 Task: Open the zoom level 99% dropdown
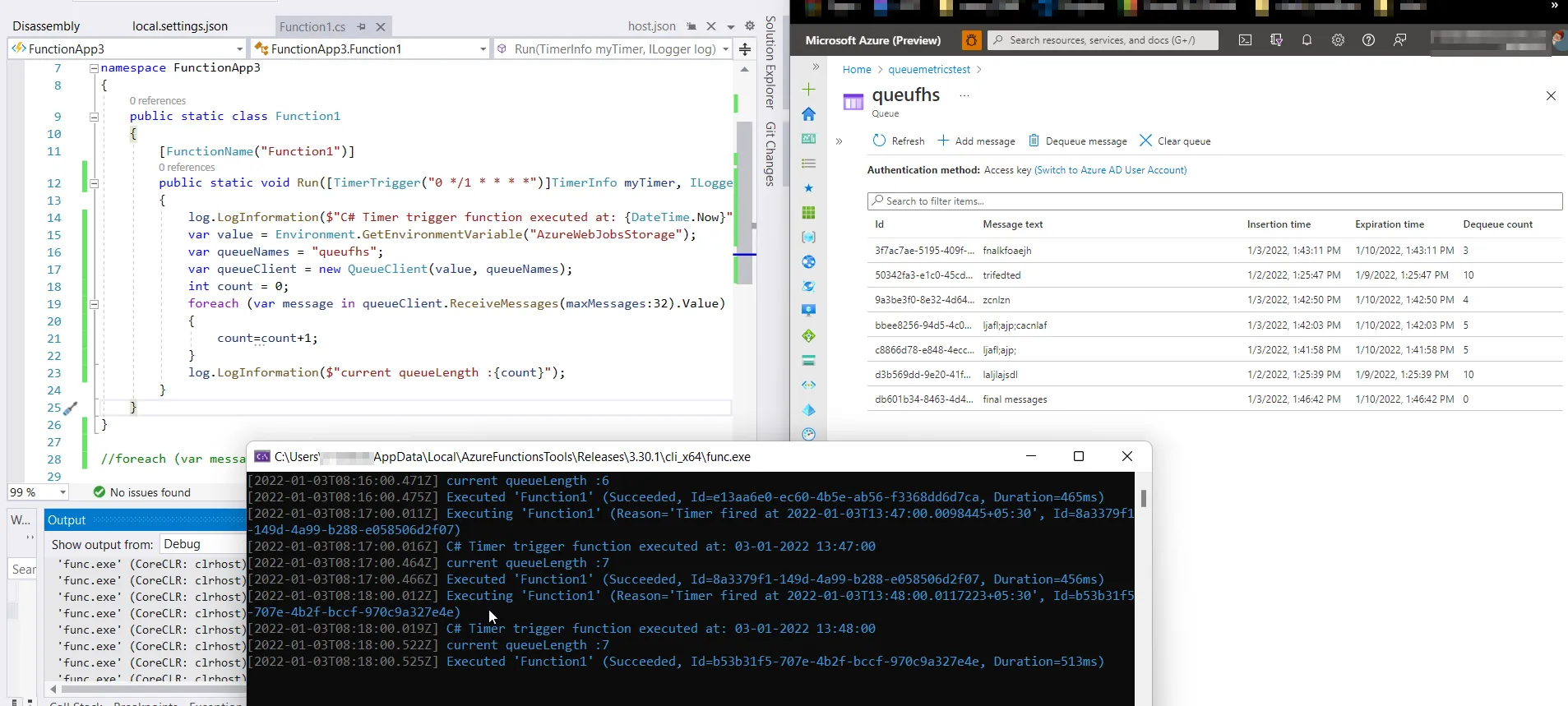62,492
